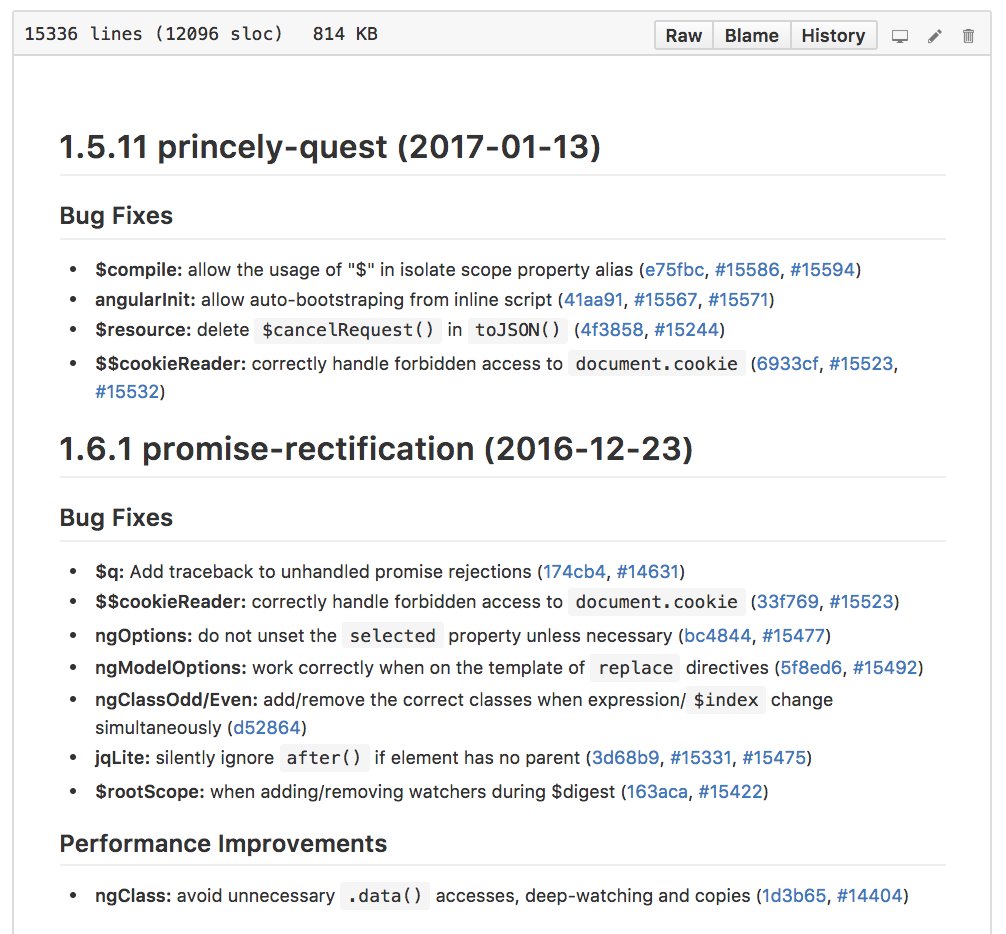
Task: Open commit link d52864
Action: point(266,727)
